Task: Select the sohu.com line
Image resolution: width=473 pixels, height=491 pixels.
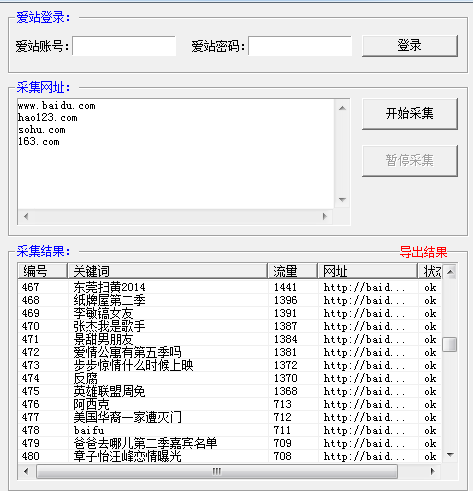Action: tap(42, 130)
